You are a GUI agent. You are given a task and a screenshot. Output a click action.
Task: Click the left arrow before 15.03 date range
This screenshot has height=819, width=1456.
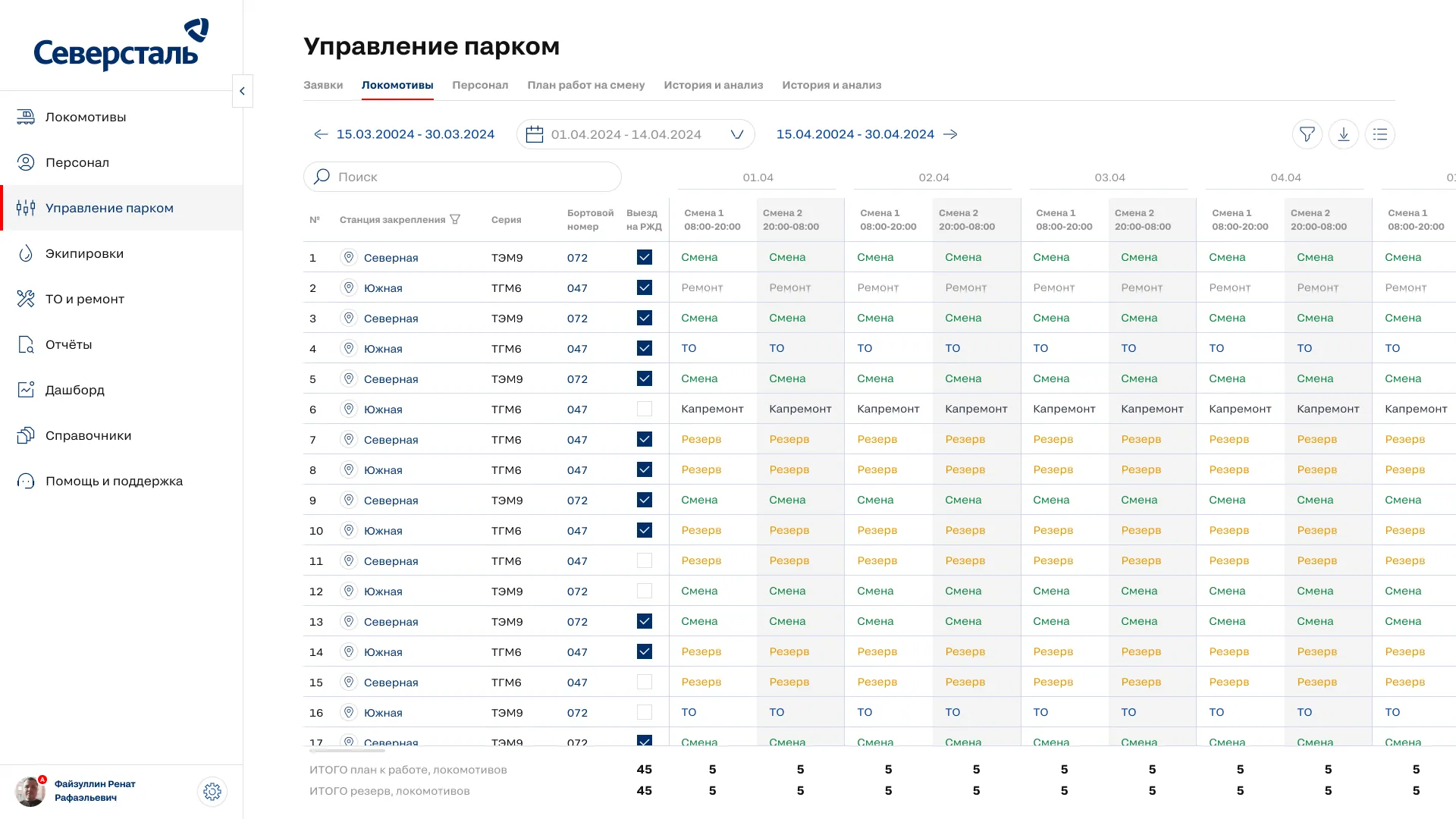coord(321,134)
